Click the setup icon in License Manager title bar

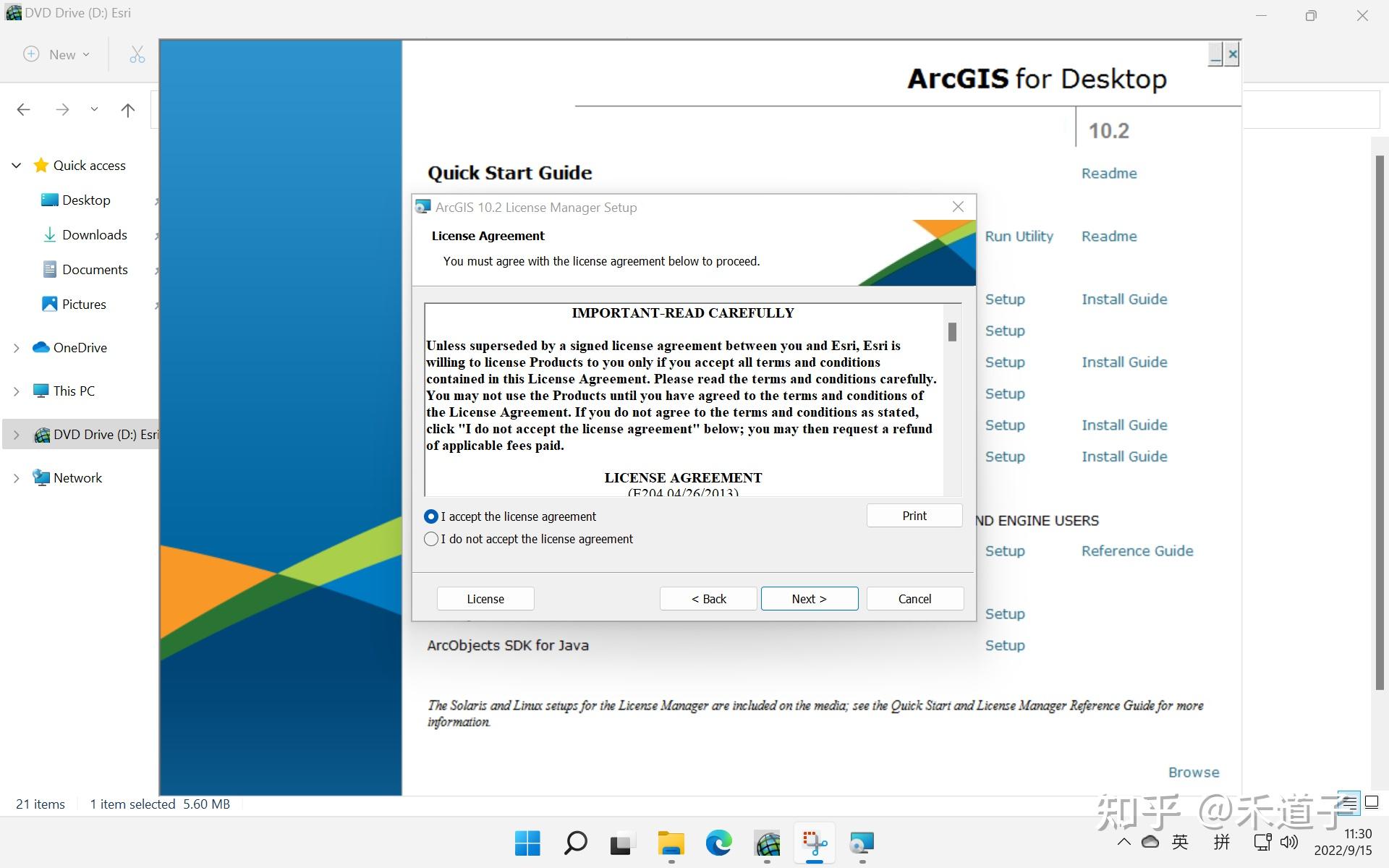423,207
